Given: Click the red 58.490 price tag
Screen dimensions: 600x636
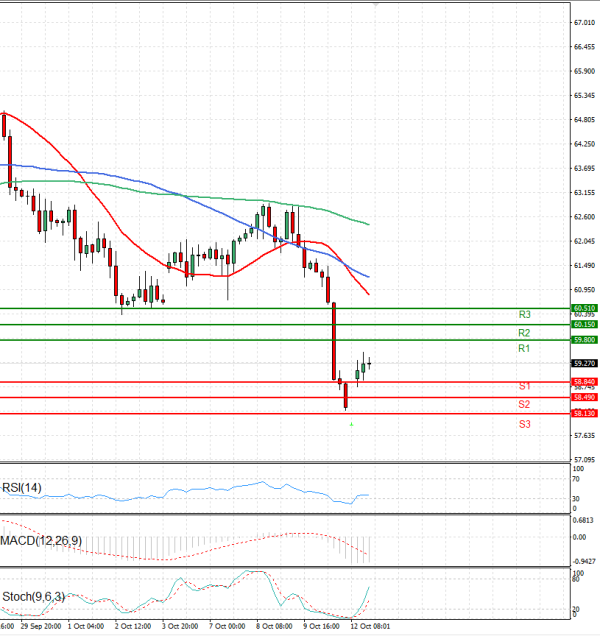Looking at the screenshot, I should pos(584,397).
